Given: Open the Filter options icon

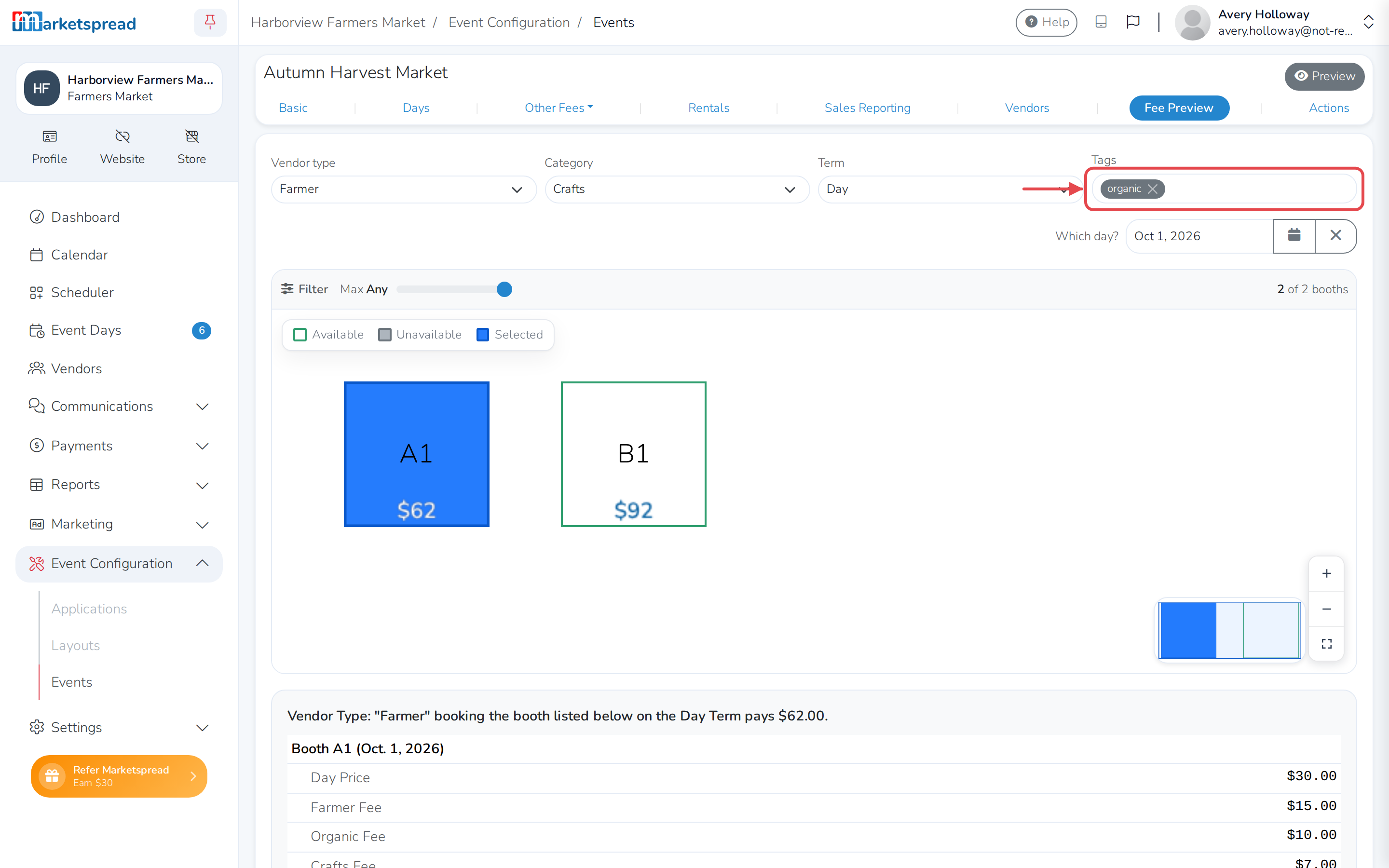Looking at the screenshot, I should (287, 289).
